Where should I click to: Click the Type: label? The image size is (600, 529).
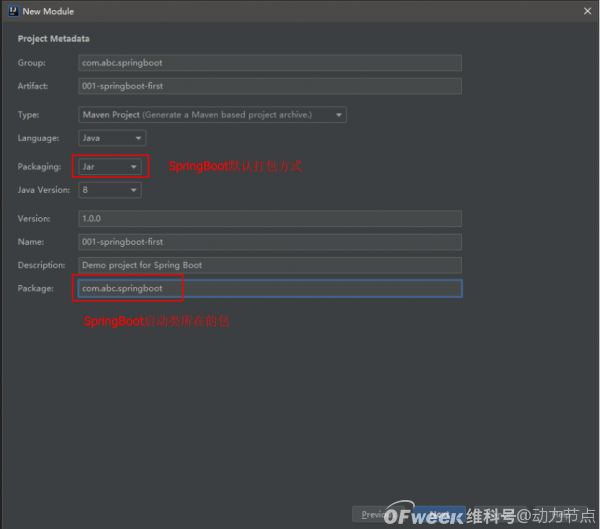[28, 115]
